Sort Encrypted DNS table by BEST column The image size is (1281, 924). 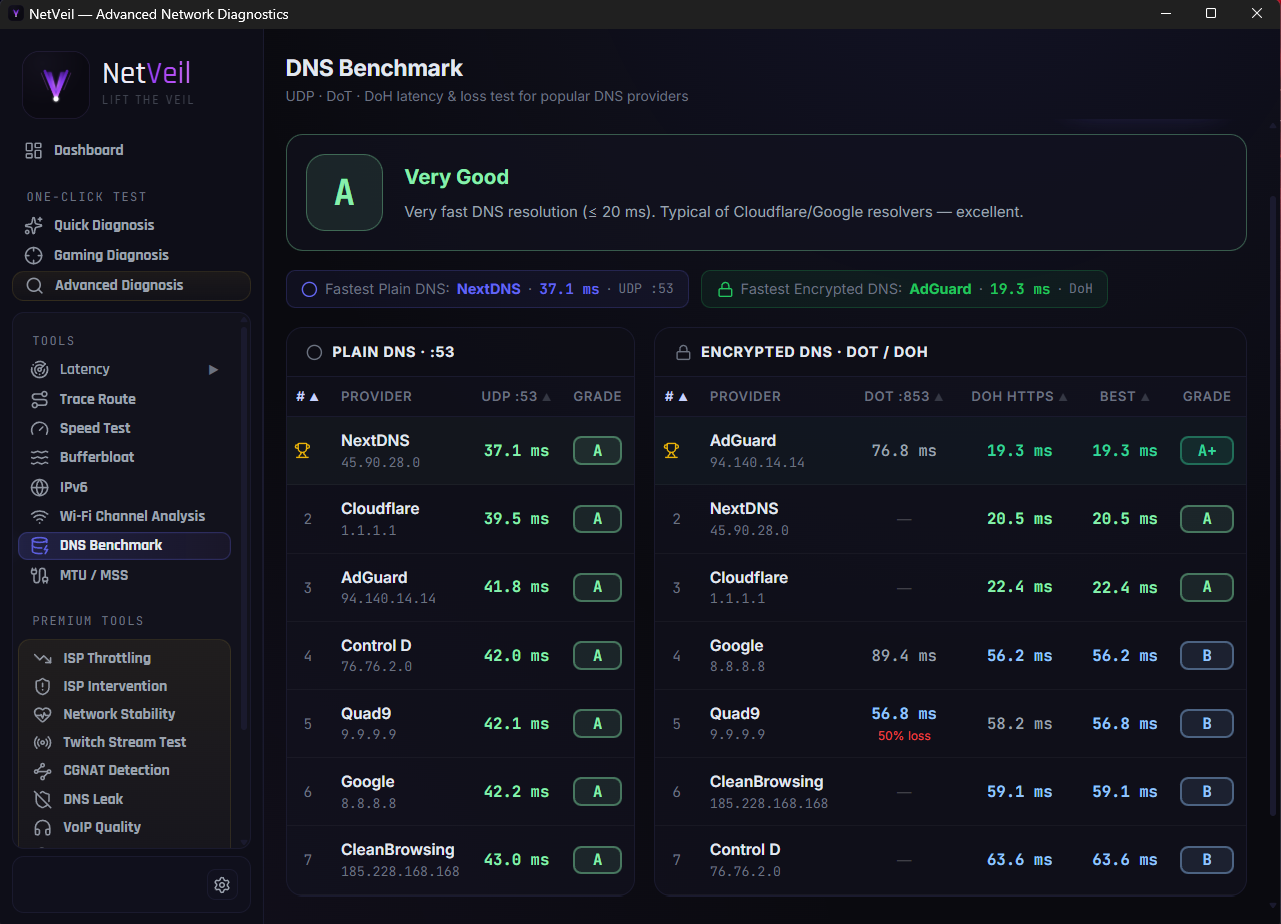coord(1124,396)
